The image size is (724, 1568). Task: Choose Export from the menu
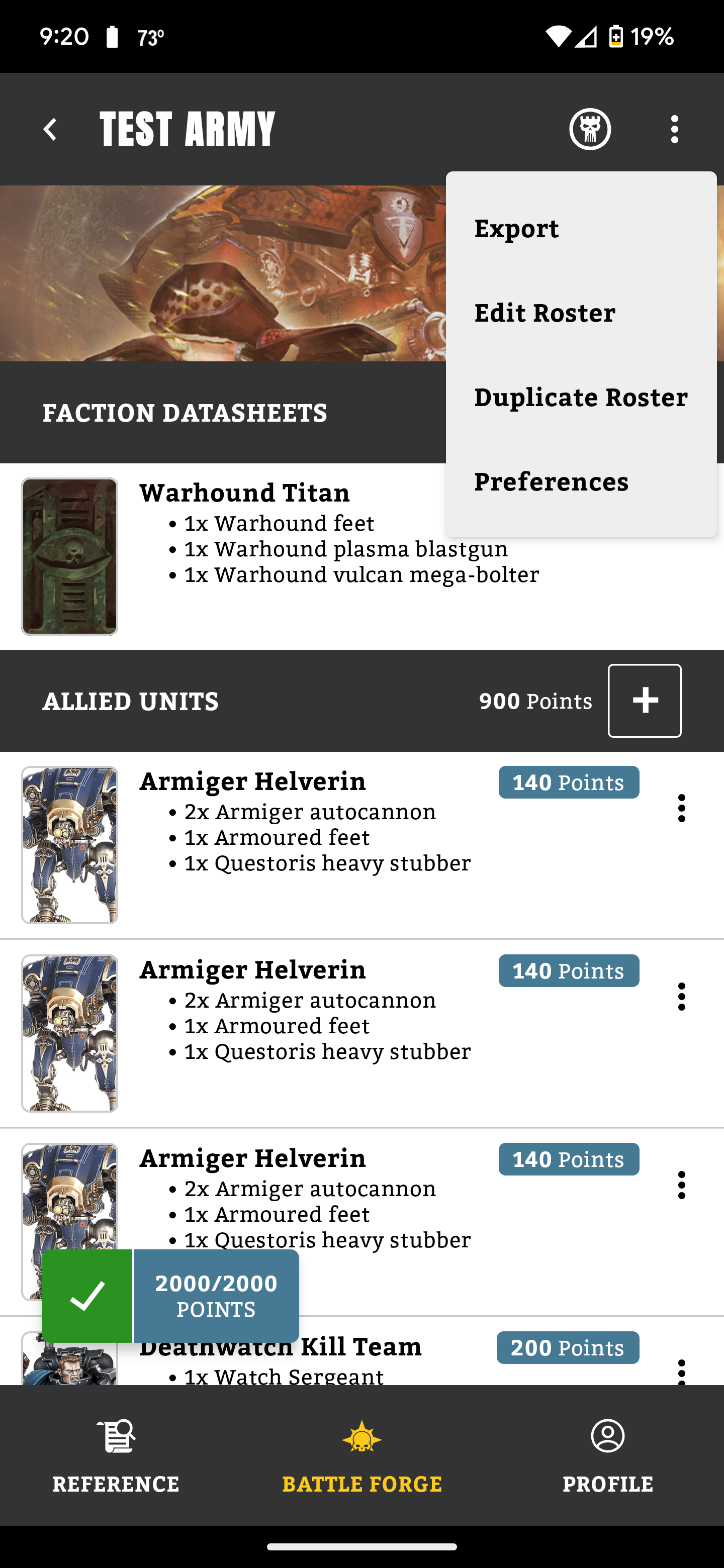tap(516, 229)
